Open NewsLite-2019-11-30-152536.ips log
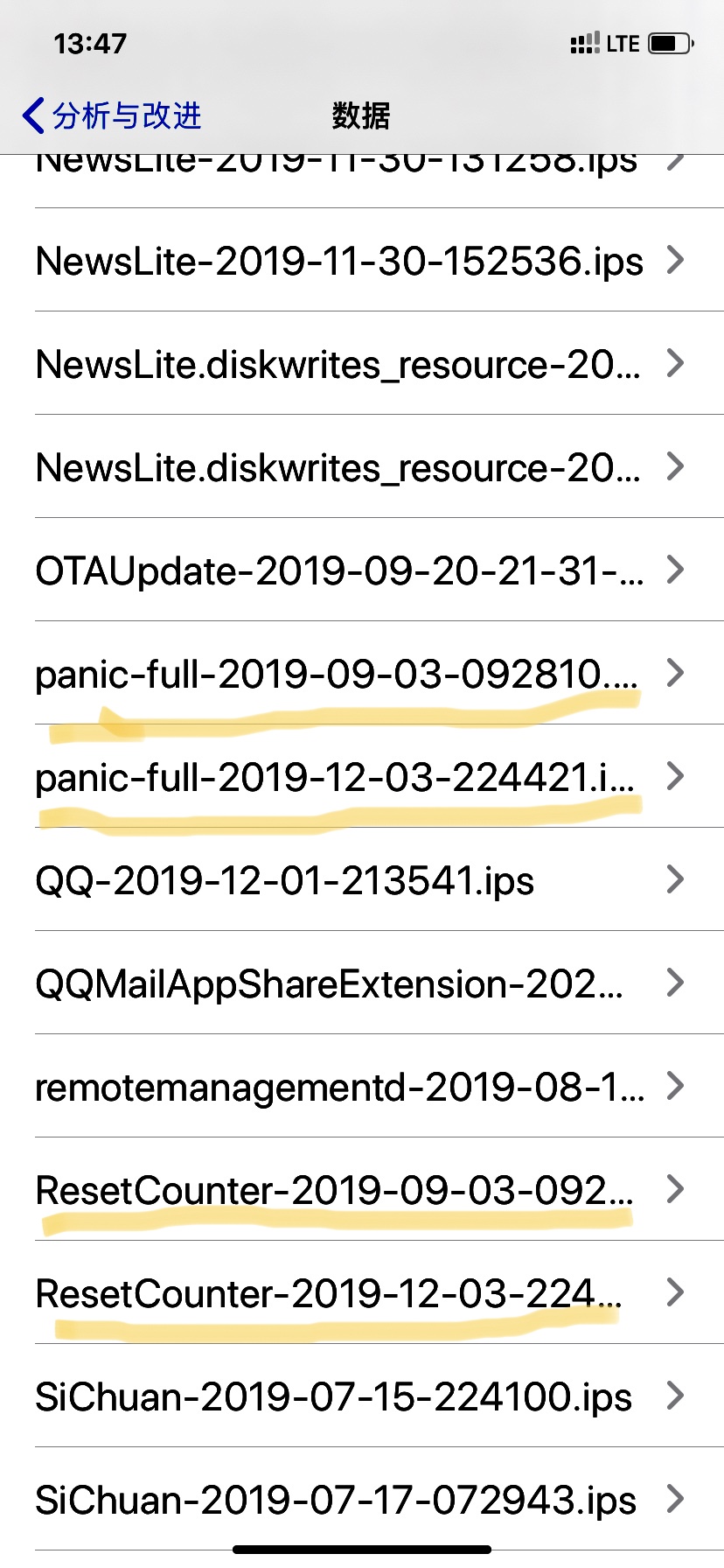The image size is (724, 1568). pos(339,261)
